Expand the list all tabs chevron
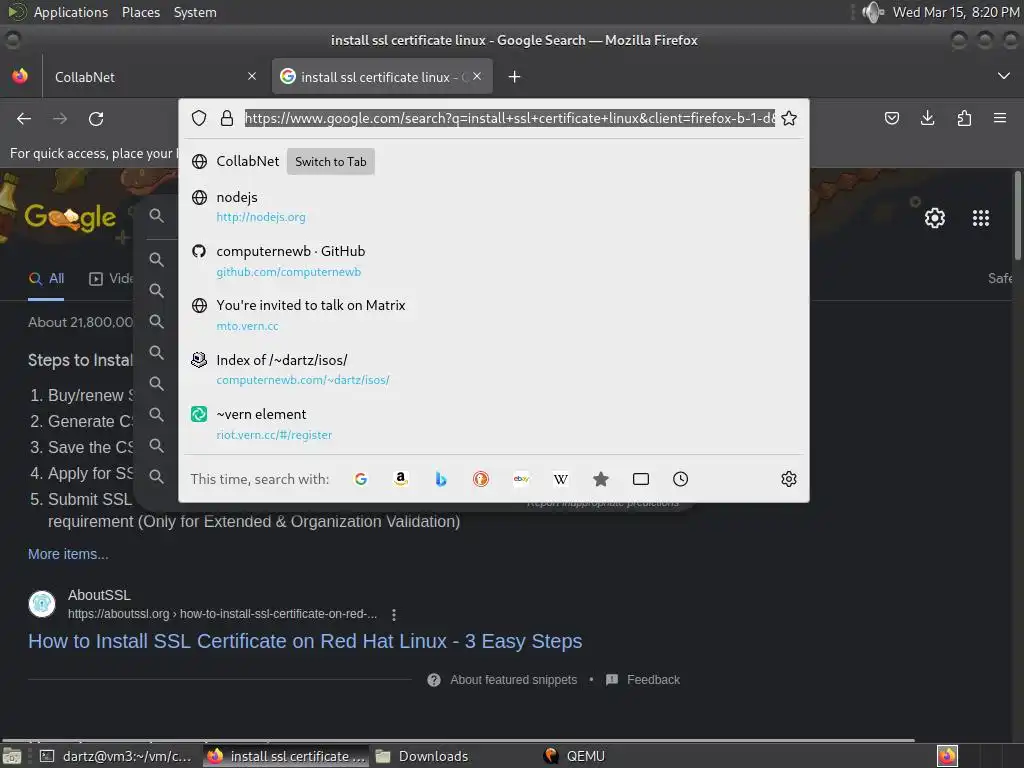1024x768 pixels. (x=1004, y=76)
